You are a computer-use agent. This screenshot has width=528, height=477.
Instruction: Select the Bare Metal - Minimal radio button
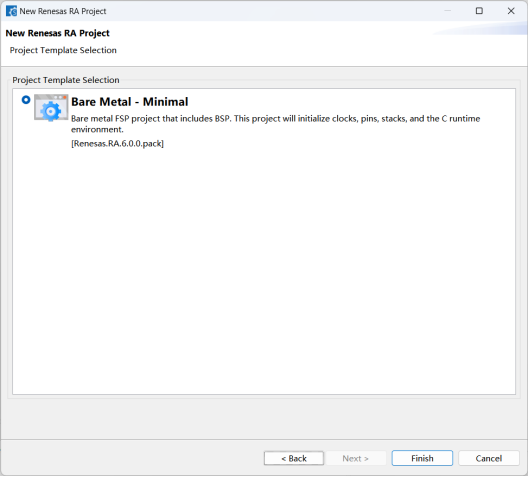click(26, 100)
